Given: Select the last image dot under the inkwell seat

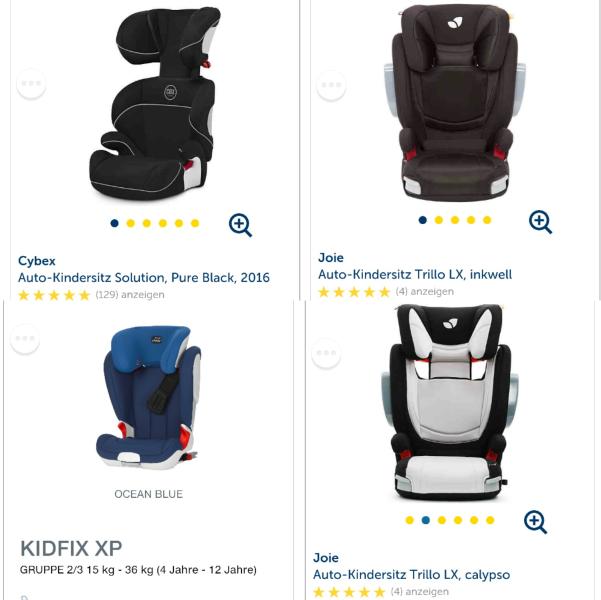Looking at the screenshot, I should (487, 220).
